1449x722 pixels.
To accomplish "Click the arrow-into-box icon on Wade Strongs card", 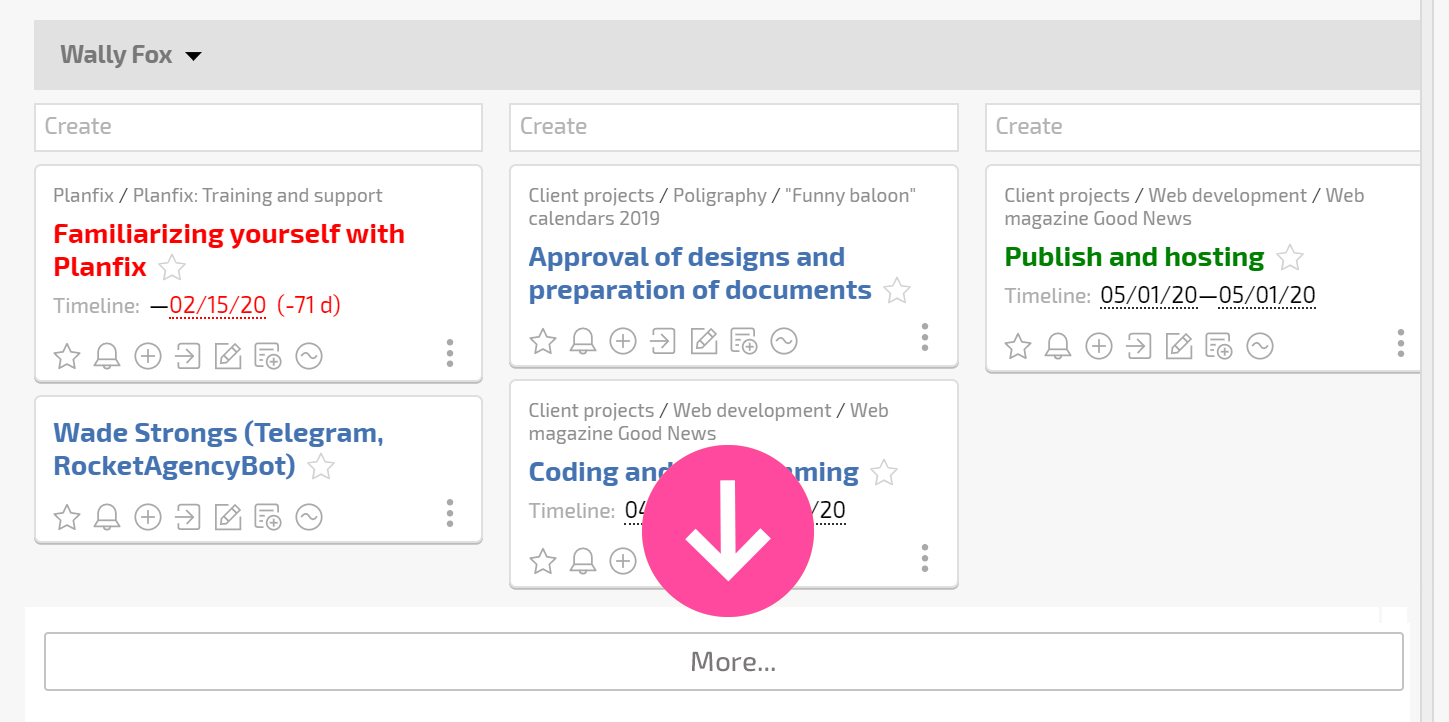I will [x=188, y=517].
